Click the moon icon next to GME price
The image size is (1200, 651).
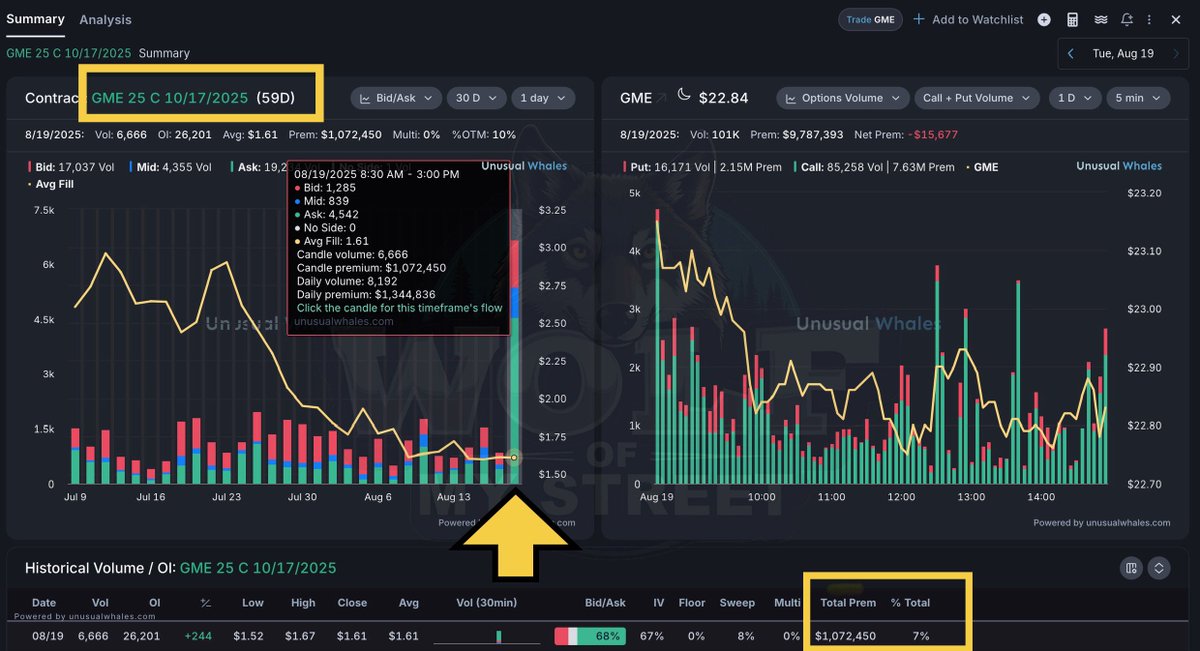point(684,95)
